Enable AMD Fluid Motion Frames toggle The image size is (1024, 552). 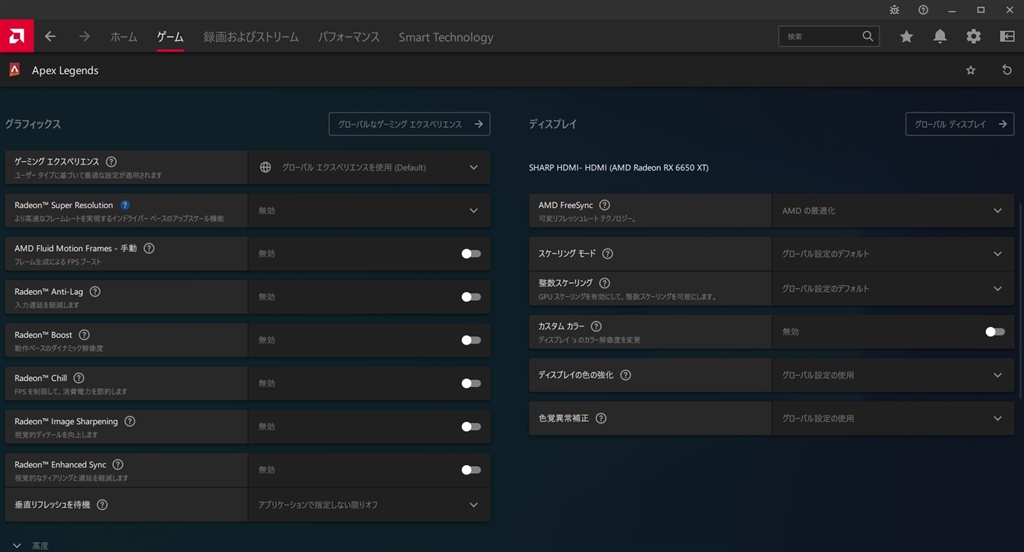click(470, 254)
